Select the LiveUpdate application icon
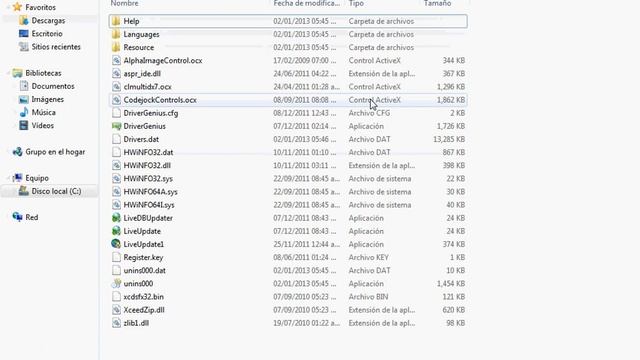Viewport: 640px width, 360px height. [x=116, y=231]
